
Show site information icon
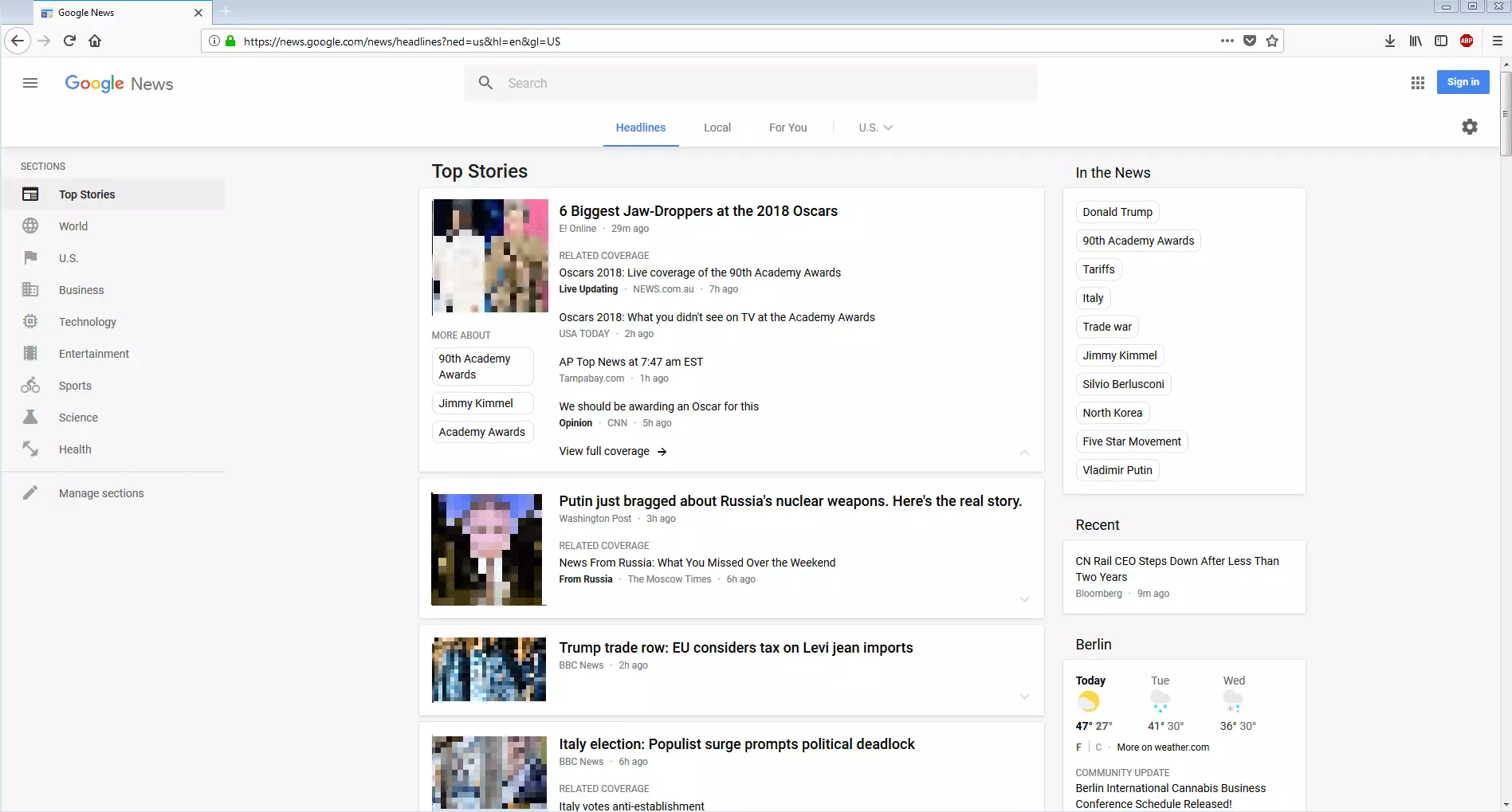point(214,41)
